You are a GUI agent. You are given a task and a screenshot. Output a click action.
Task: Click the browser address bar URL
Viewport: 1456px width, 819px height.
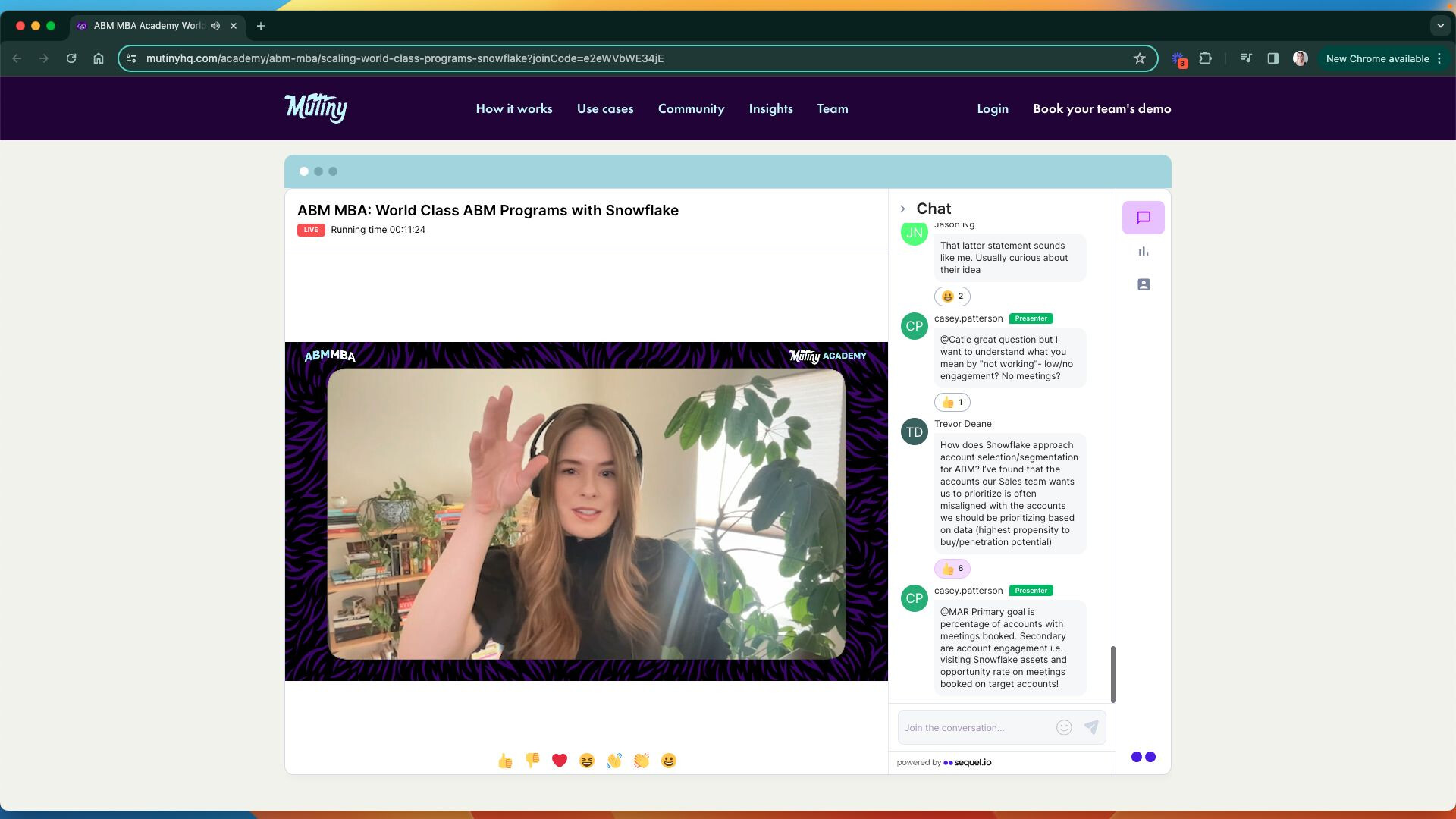405,58
